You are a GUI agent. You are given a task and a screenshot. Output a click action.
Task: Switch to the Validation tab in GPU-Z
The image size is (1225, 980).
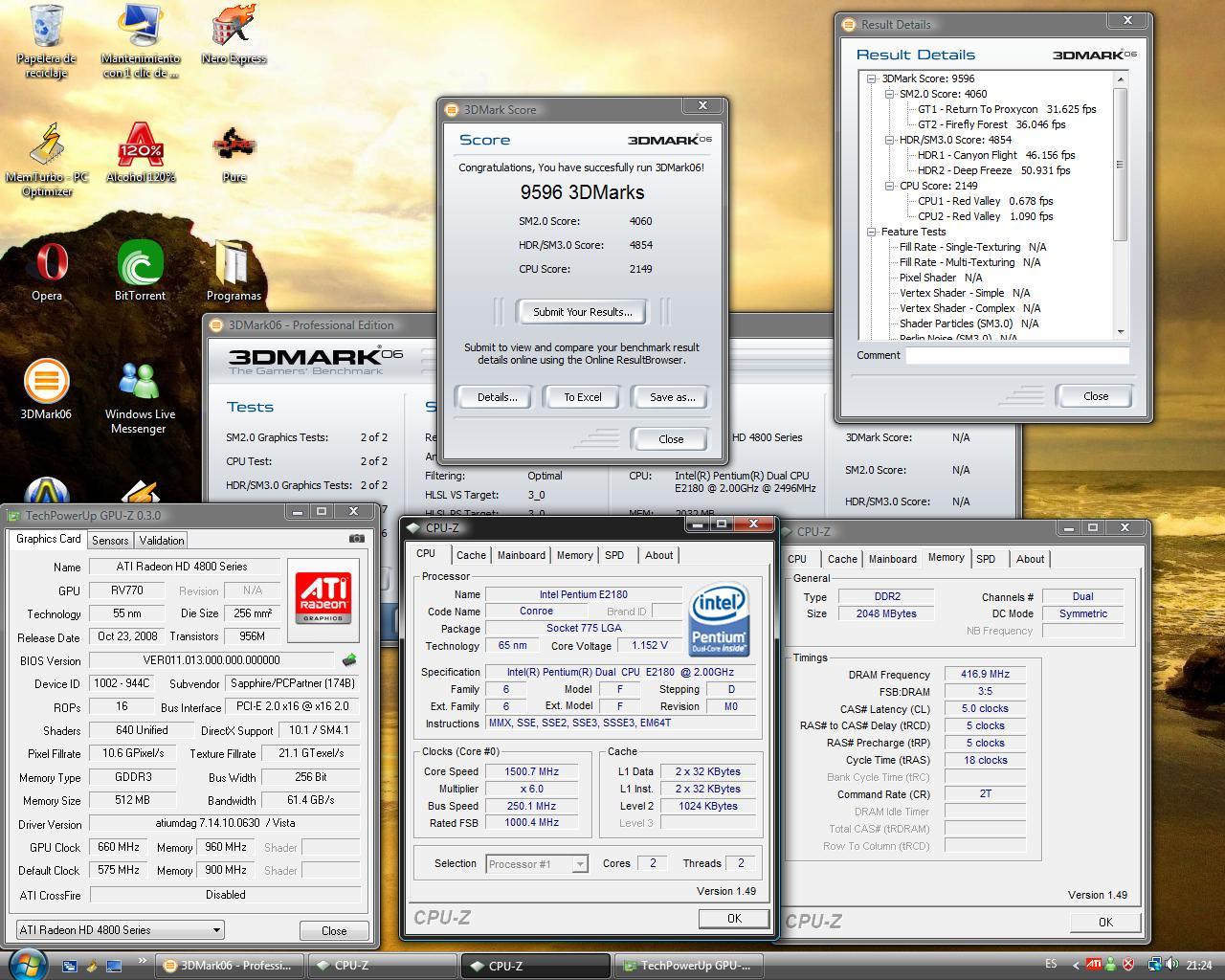point(162,540)
